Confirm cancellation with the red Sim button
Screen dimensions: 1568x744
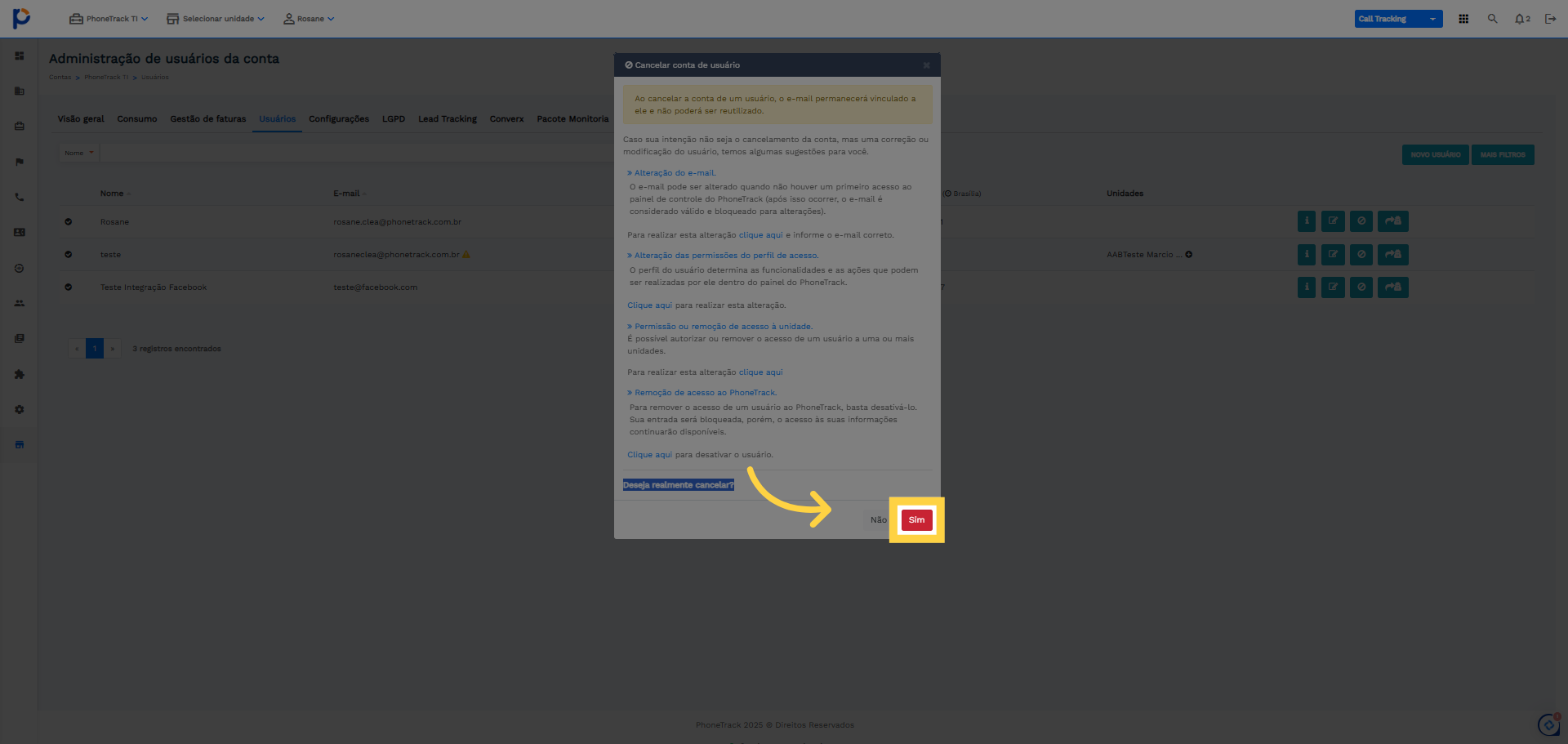pyautogui.click(x=917, y=520)
